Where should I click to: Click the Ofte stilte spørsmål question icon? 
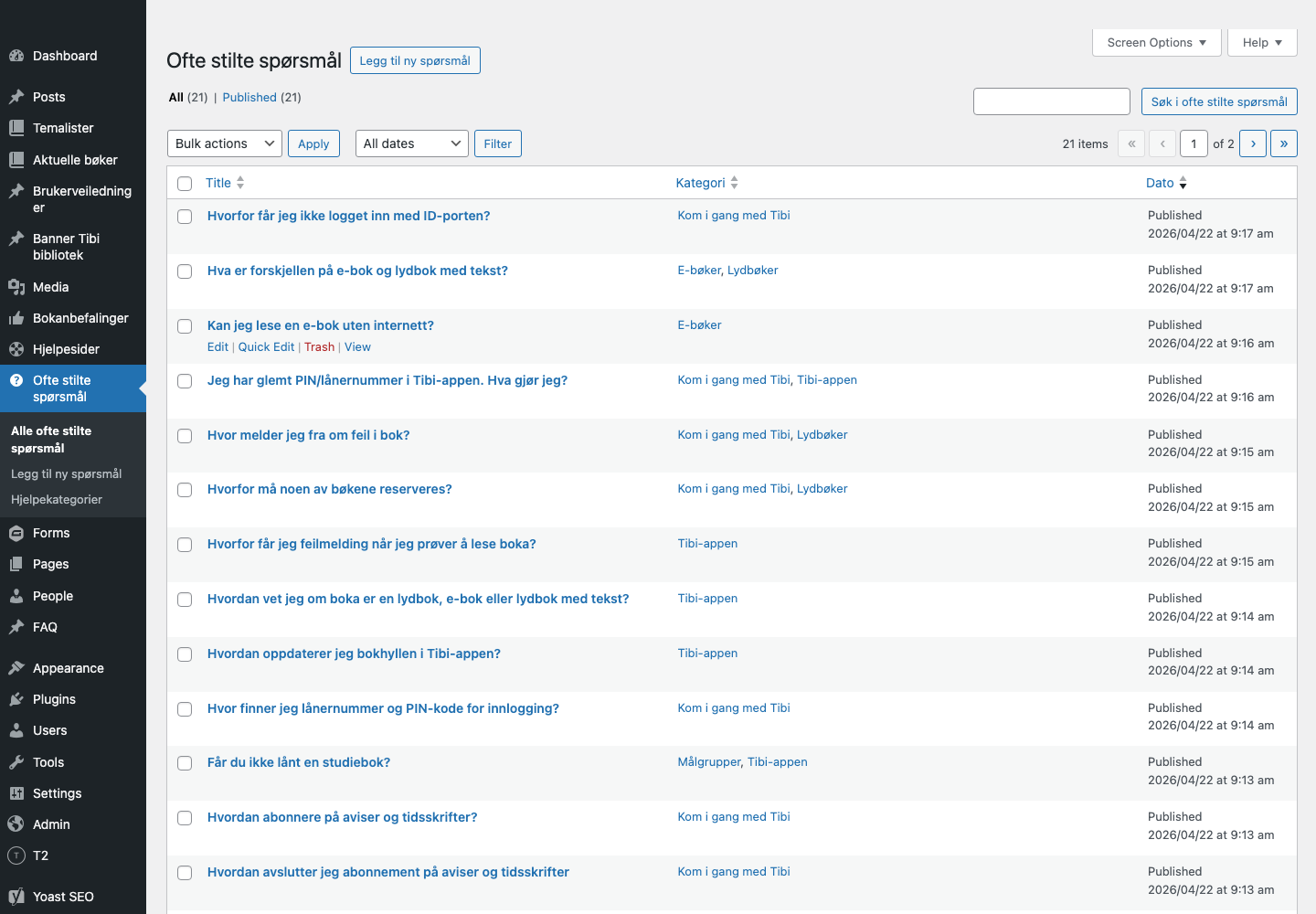click(16, 380)
